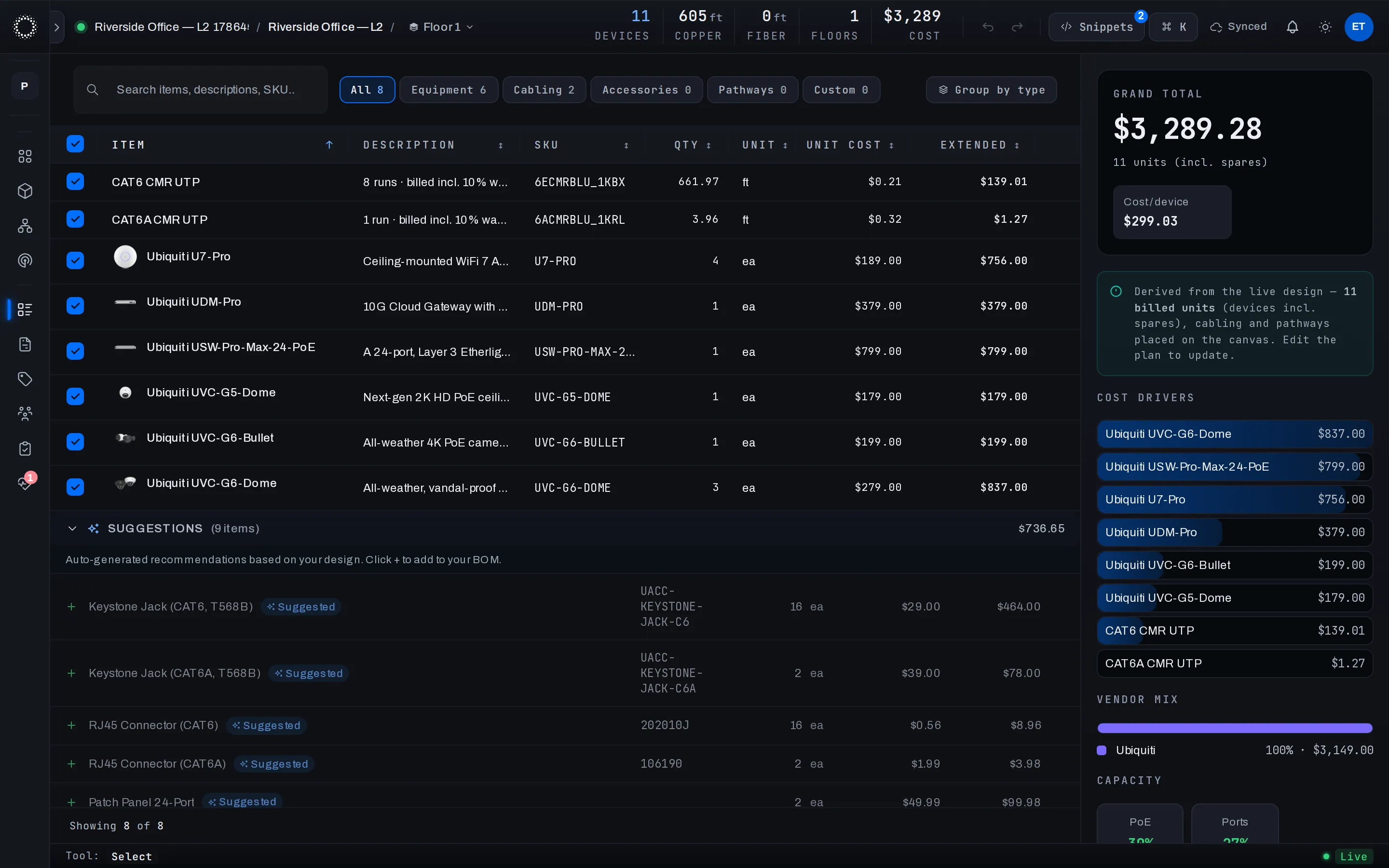The width and height of the screenshot is (1389, 868).
Task: Click the Ubiquiti U7-Pro device thumbnail
Action: click(x=125, y=257)
